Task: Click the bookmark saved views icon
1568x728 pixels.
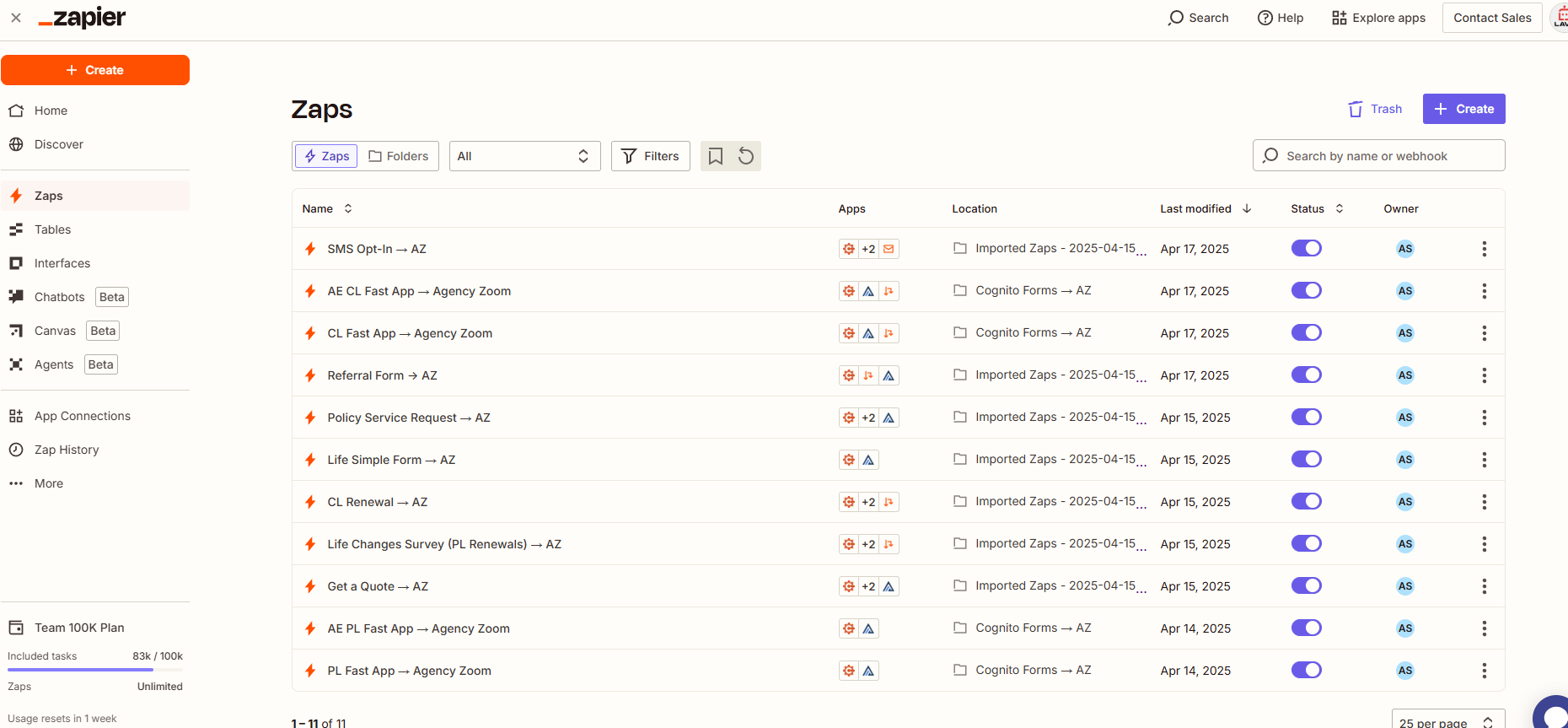Action: pos(716,156)
